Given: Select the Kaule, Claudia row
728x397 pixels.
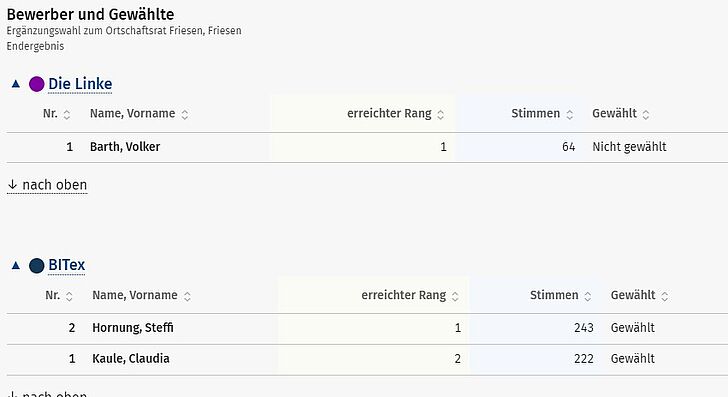Looking at the screenshot, I should point(367,359).
